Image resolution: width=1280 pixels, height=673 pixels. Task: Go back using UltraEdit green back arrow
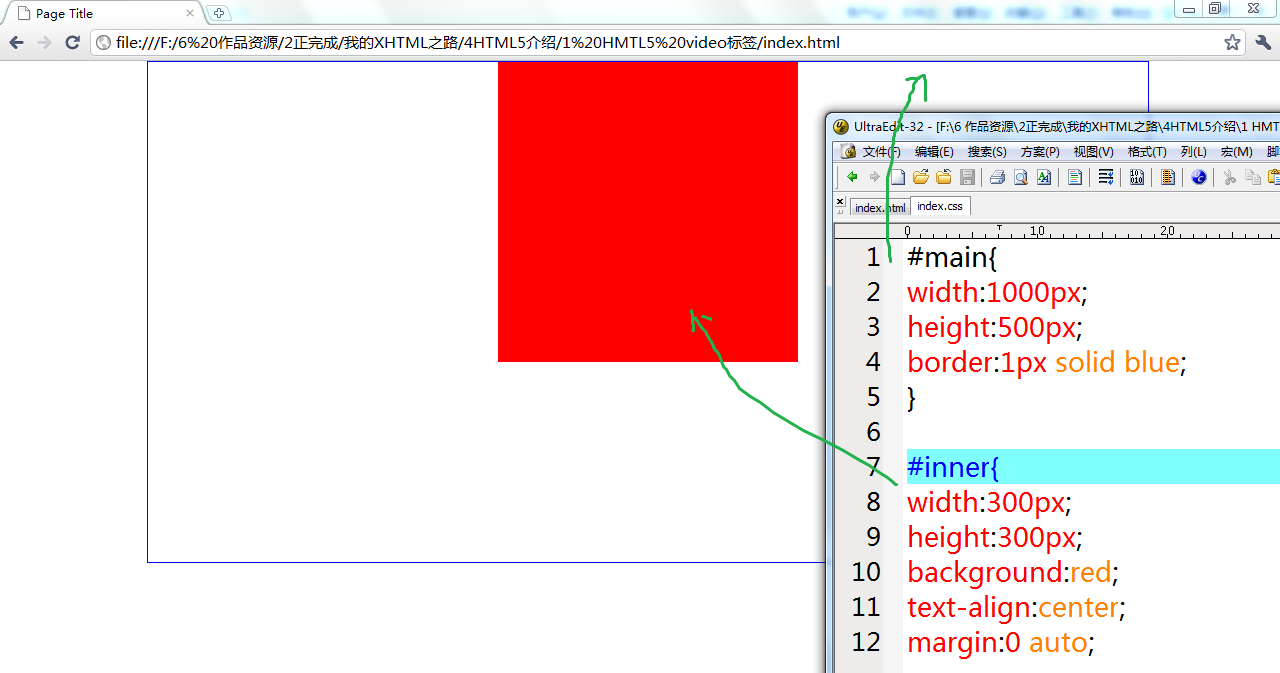[x=852, y=177]
